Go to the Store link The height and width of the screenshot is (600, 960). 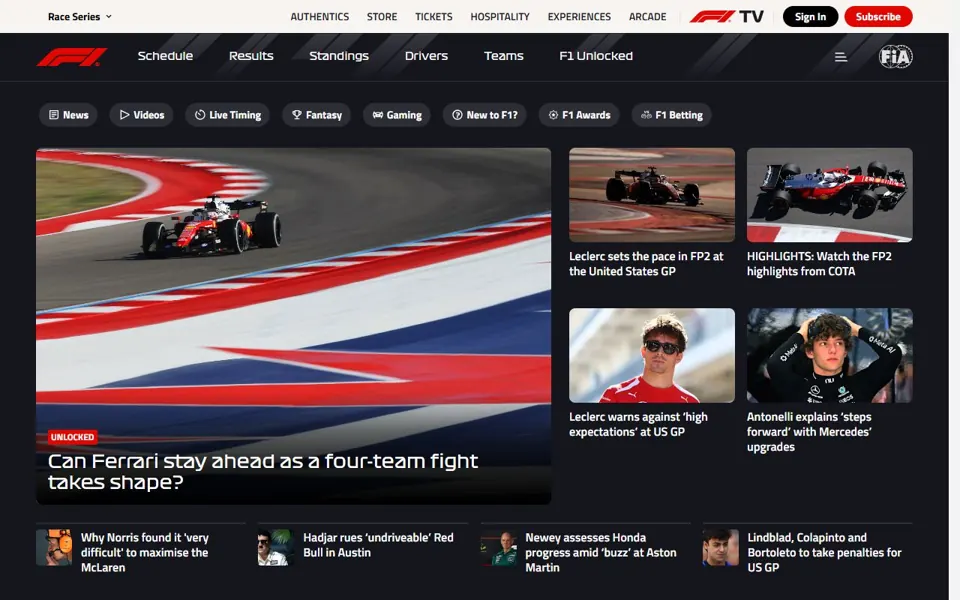pyautogui.click(x=382, y=17)
